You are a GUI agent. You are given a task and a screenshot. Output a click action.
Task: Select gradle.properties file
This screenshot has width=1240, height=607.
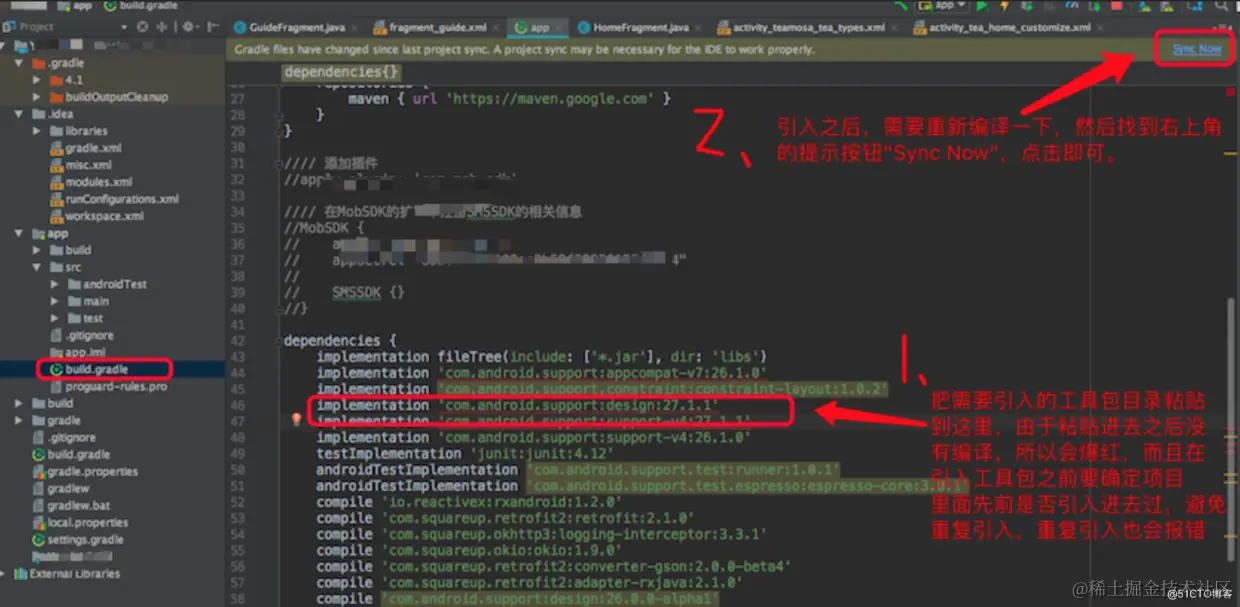pyautogui.click(x=84, y=471)
